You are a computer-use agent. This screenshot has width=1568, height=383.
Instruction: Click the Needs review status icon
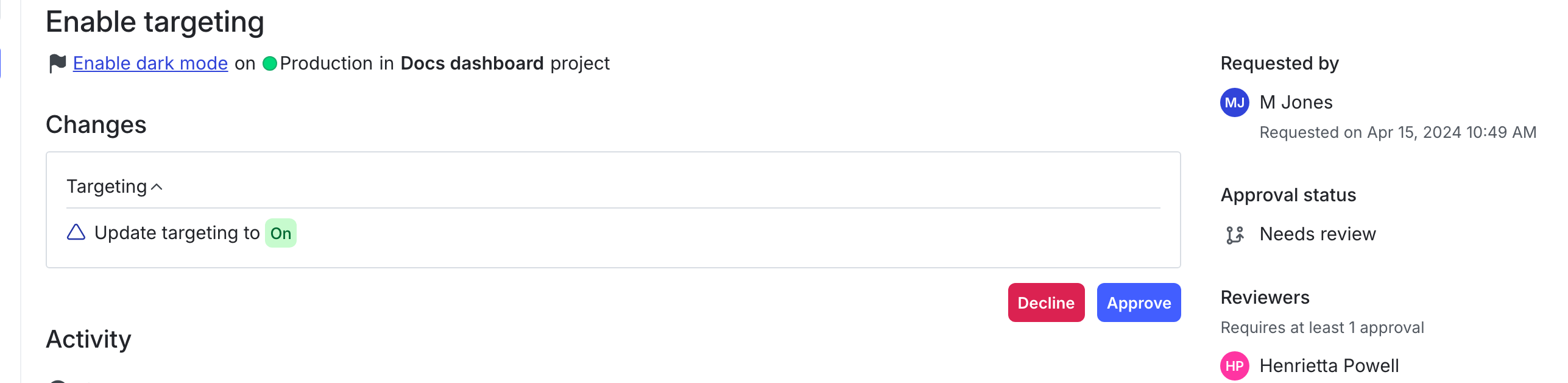(1234, 234)
